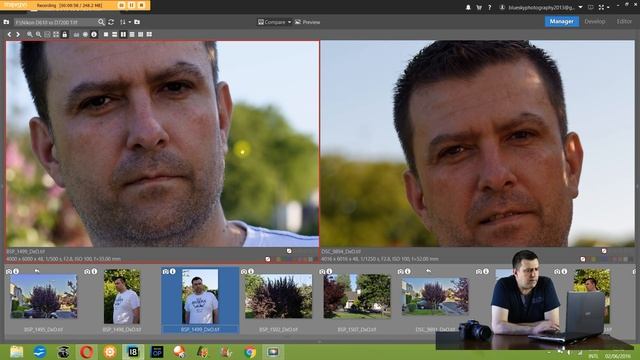Click the dual-monitor layout icon

click(x=591, y=7)
